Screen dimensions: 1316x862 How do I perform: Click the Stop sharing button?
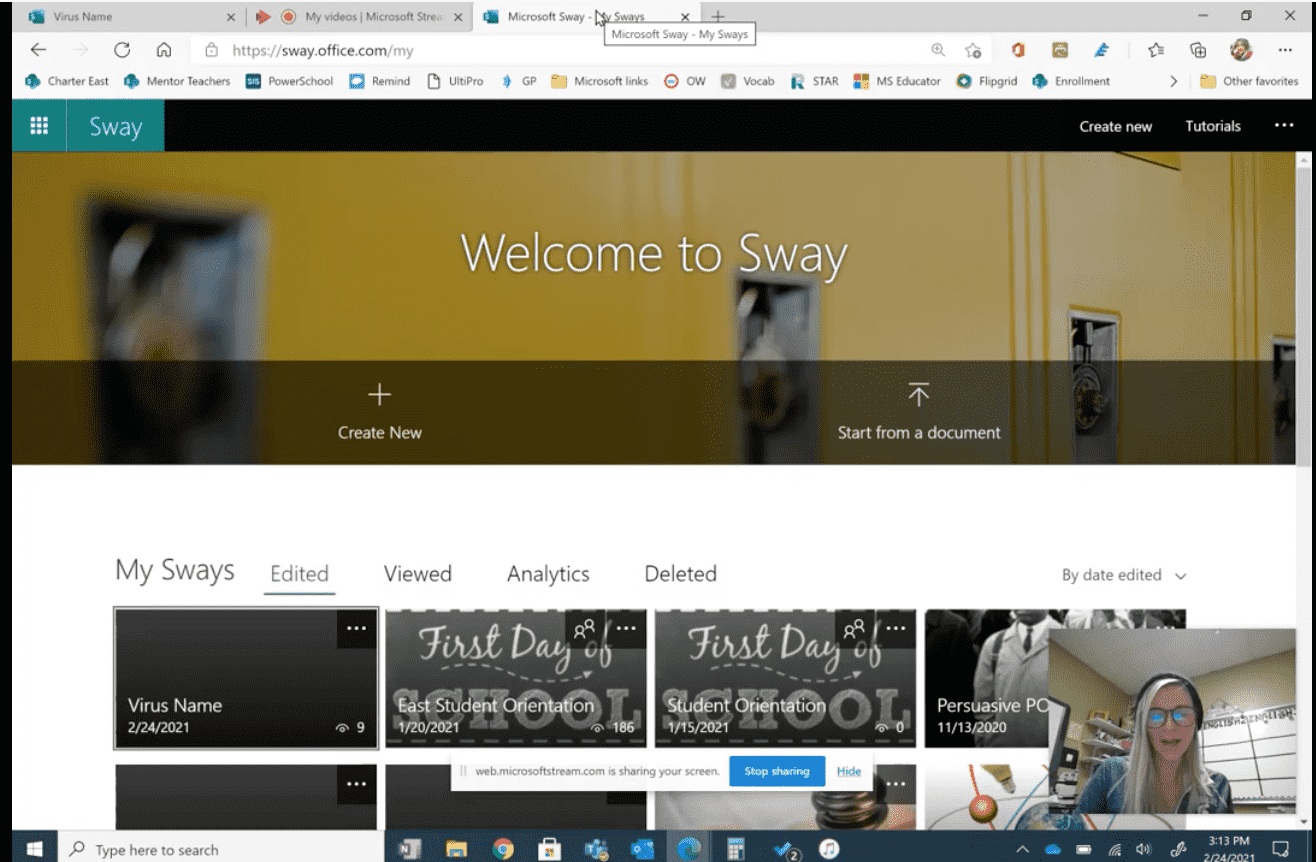click(x=777, y=771)
